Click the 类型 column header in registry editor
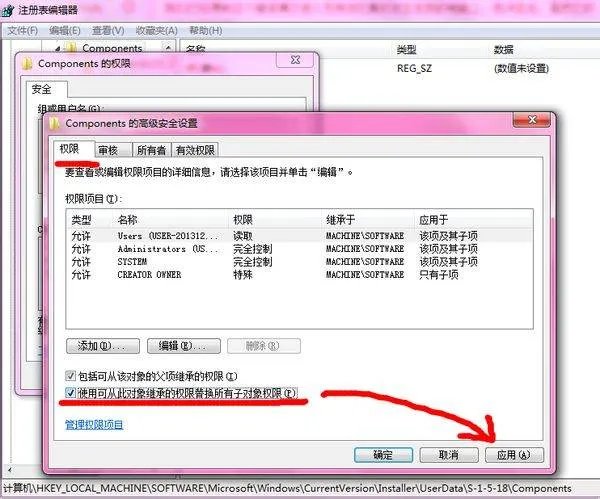Screen dimensions: 600x499 (x=406, y=49)
